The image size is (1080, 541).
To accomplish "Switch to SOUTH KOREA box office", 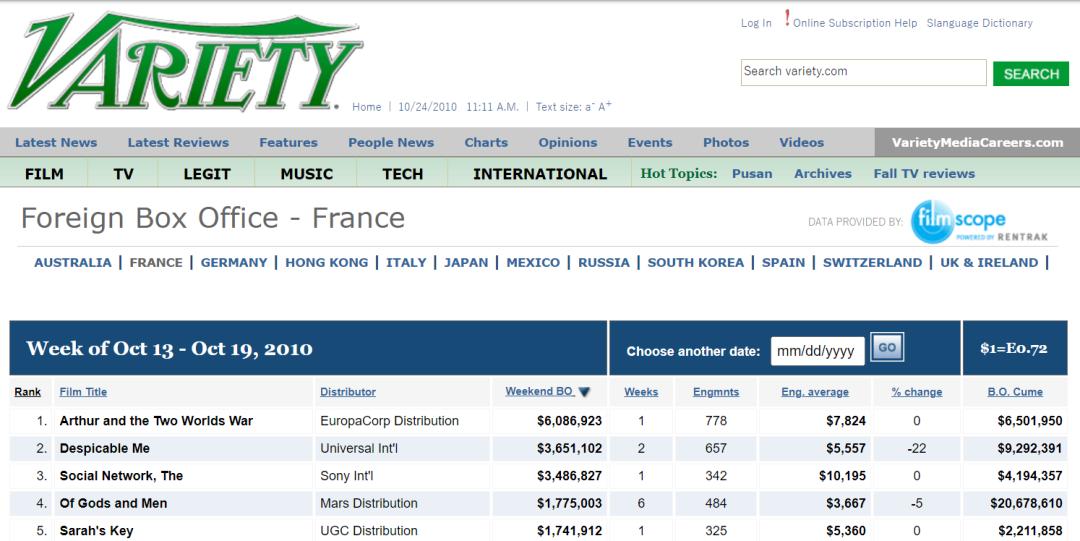I will click(696, 263).
